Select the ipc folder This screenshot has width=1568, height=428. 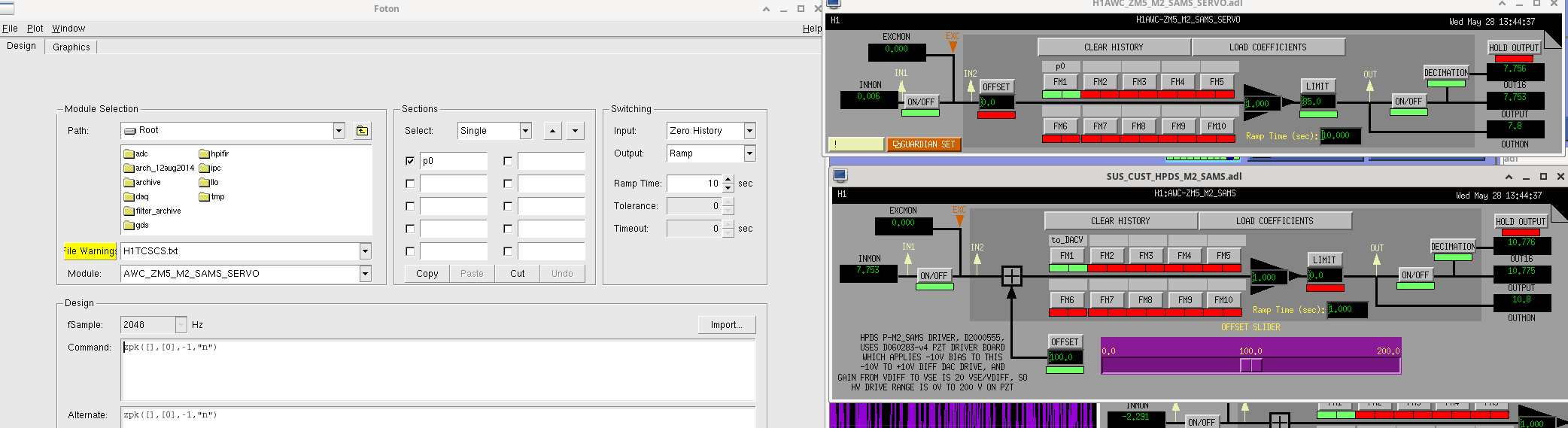210,168
